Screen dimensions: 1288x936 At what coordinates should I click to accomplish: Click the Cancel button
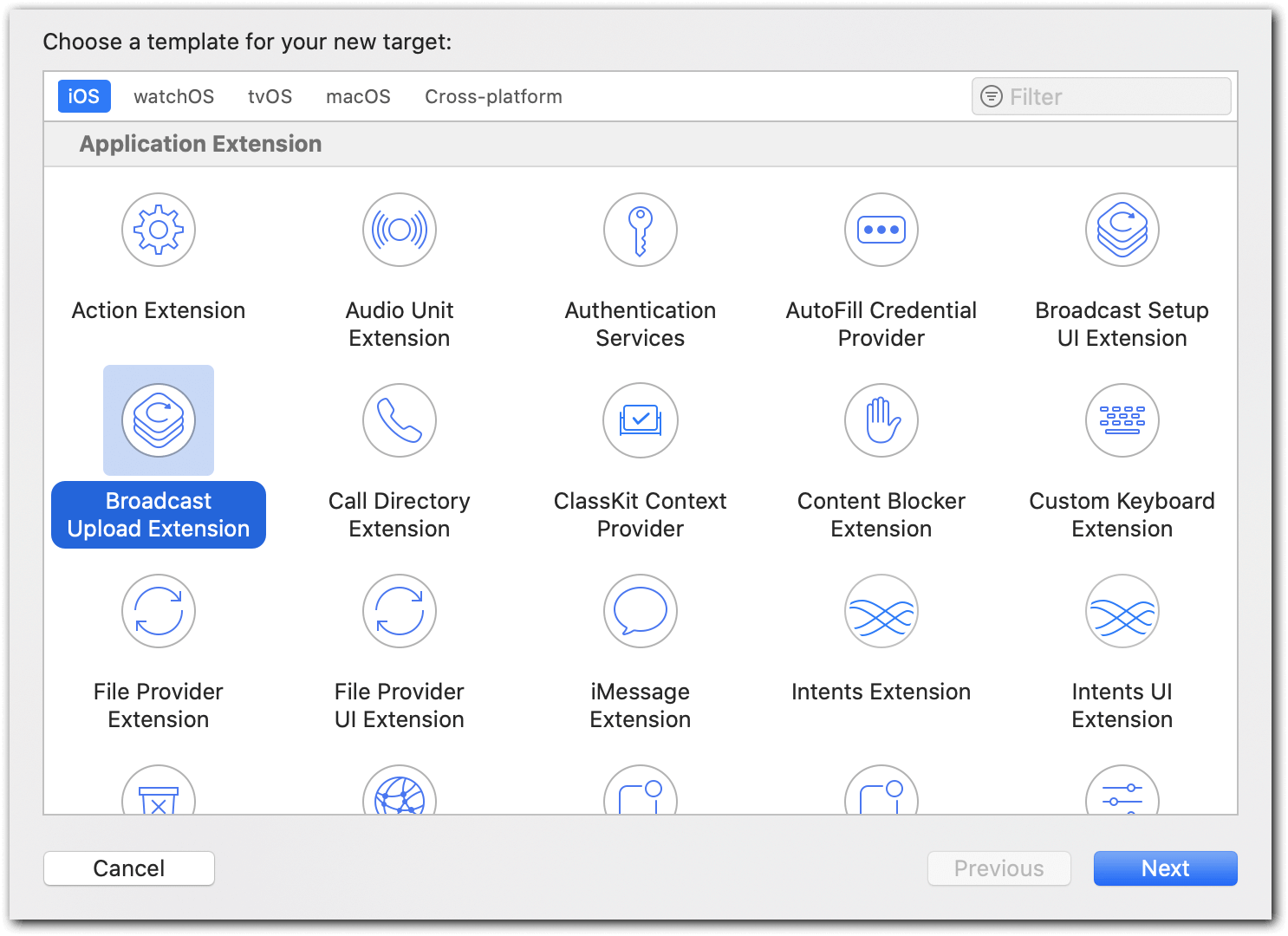pos(129,868)
